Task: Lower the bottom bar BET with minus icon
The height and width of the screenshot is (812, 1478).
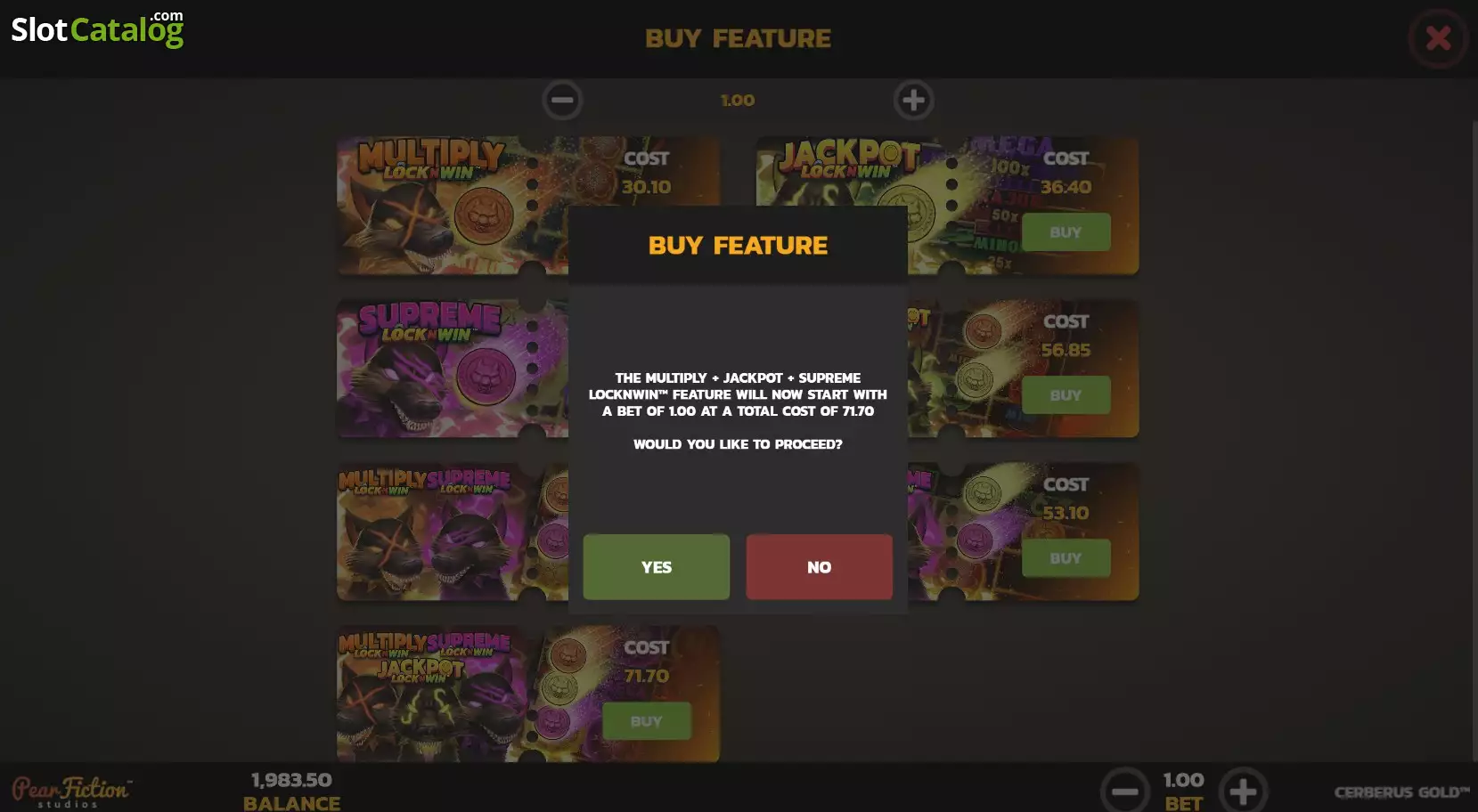Action: pos(1124,791)
